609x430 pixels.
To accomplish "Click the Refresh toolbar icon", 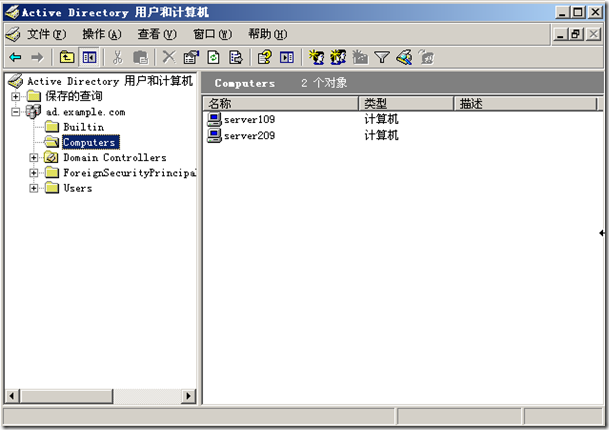I will 213,57.
